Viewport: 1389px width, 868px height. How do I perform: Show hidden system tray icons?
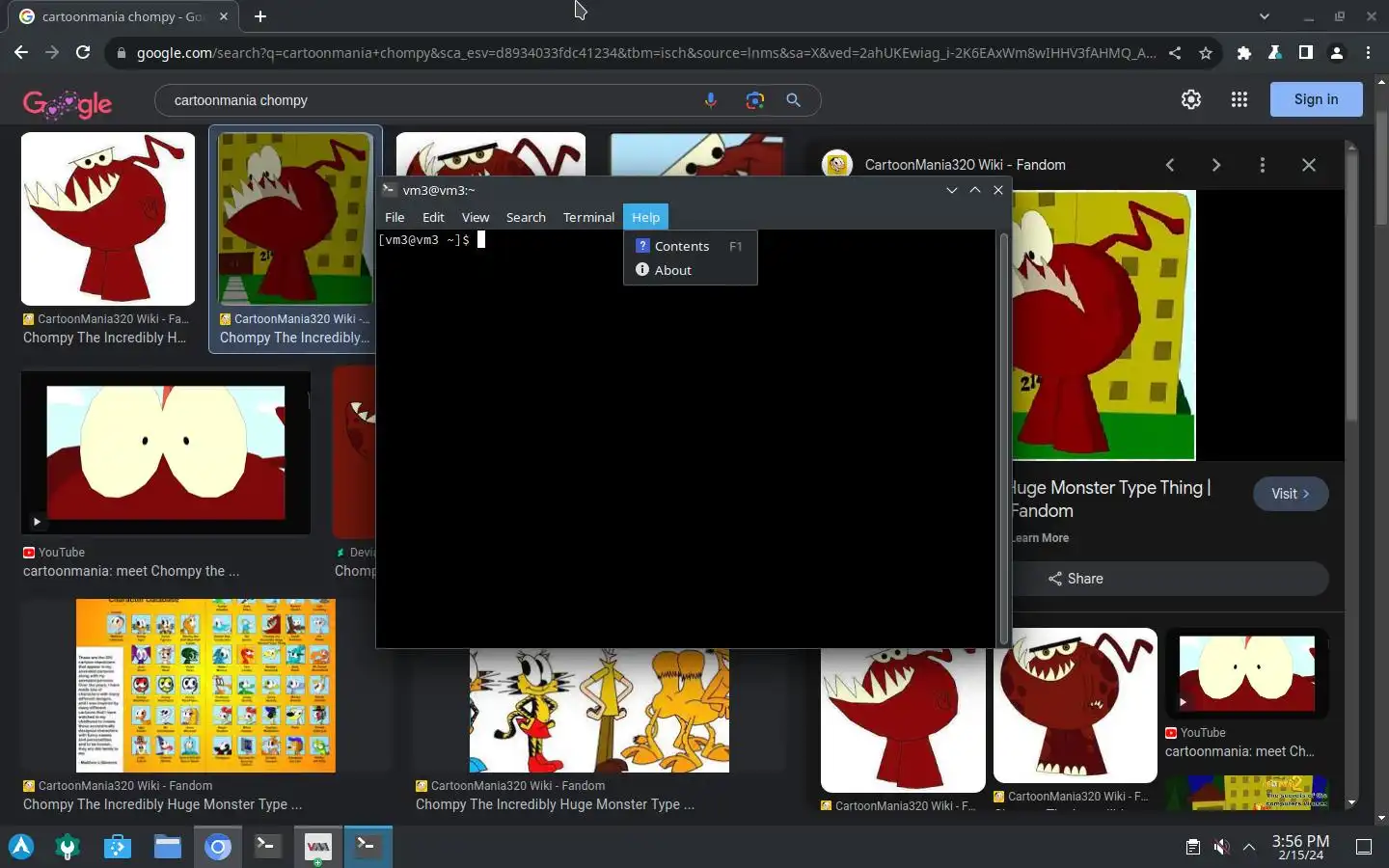pos(1249,847)
